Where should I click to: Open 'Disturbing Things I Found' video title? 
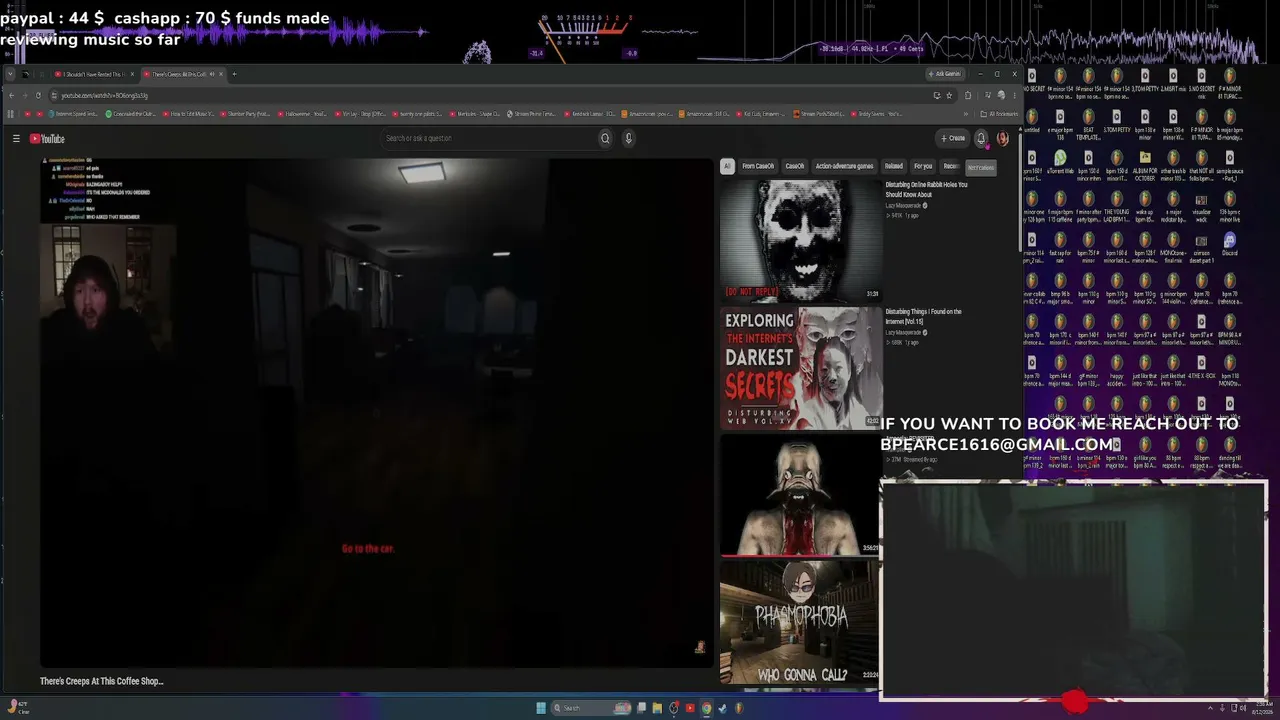(x=923, y=316)
